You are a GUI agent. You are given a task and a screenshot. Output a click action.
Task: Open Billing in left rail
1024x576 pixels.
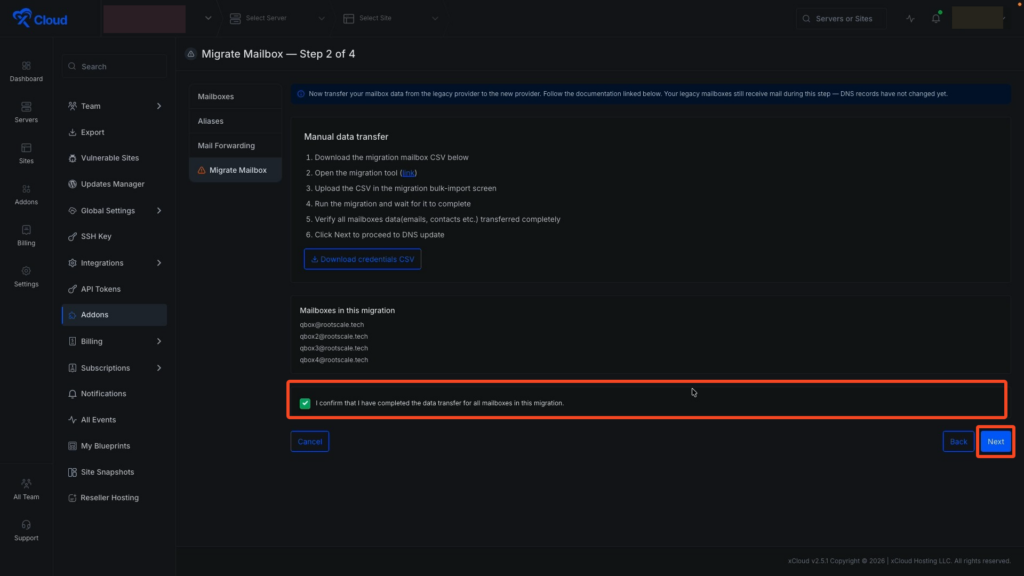pyautogui.click(x=26, y=236)
